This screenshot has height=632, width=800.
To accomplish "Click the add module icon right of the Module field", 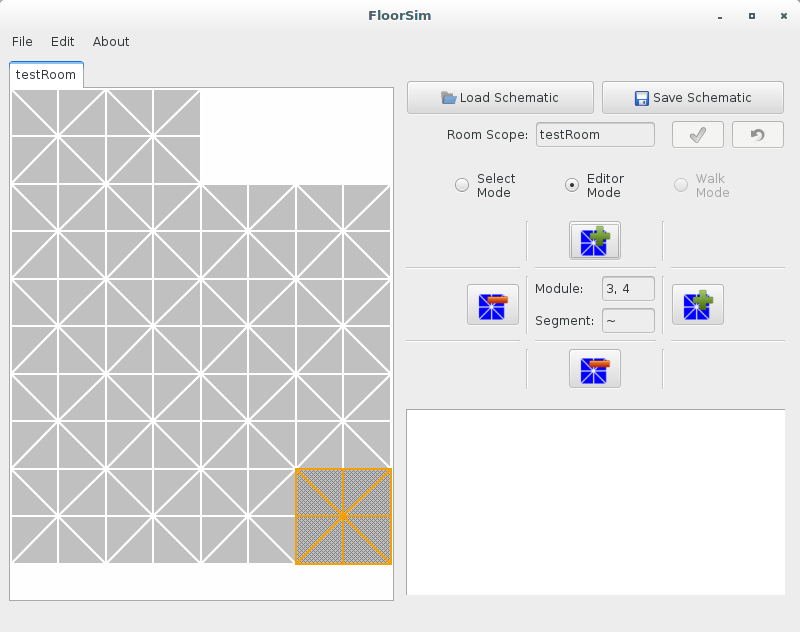I will coord(697,305).
